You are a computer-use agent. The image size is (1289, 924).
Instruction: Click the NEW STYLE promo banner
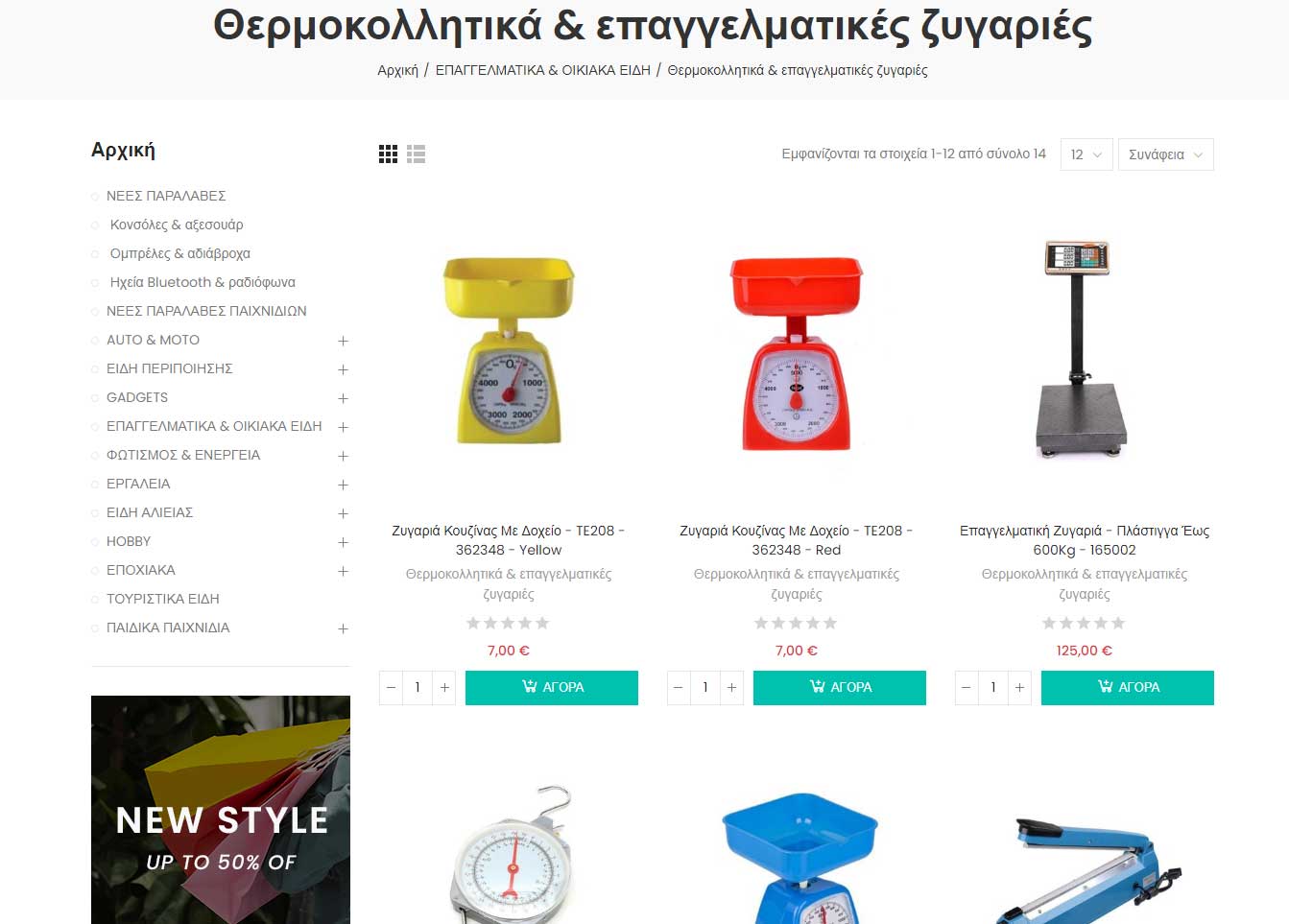click(x=221, y=810)
